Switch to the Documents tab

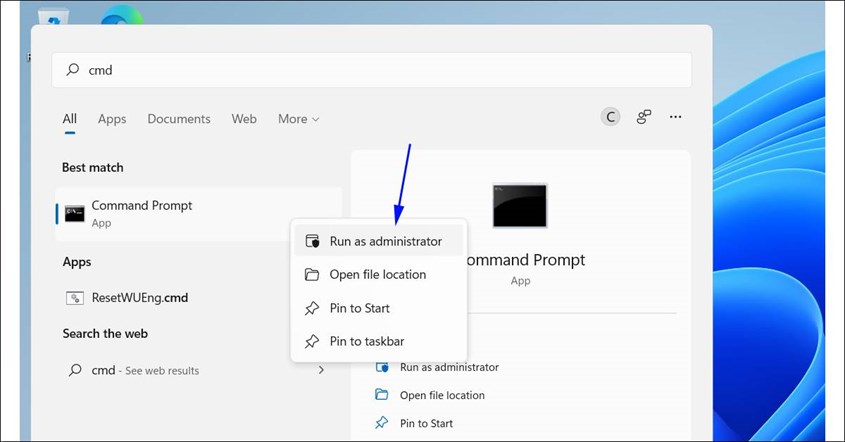[x=179, y=119]
